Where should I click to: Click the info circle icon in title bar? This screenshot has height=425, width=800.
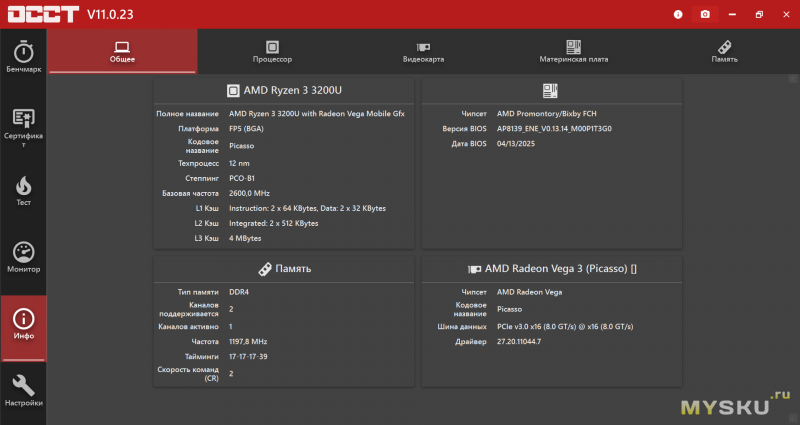pyautogui.click(x=678, y=14)
